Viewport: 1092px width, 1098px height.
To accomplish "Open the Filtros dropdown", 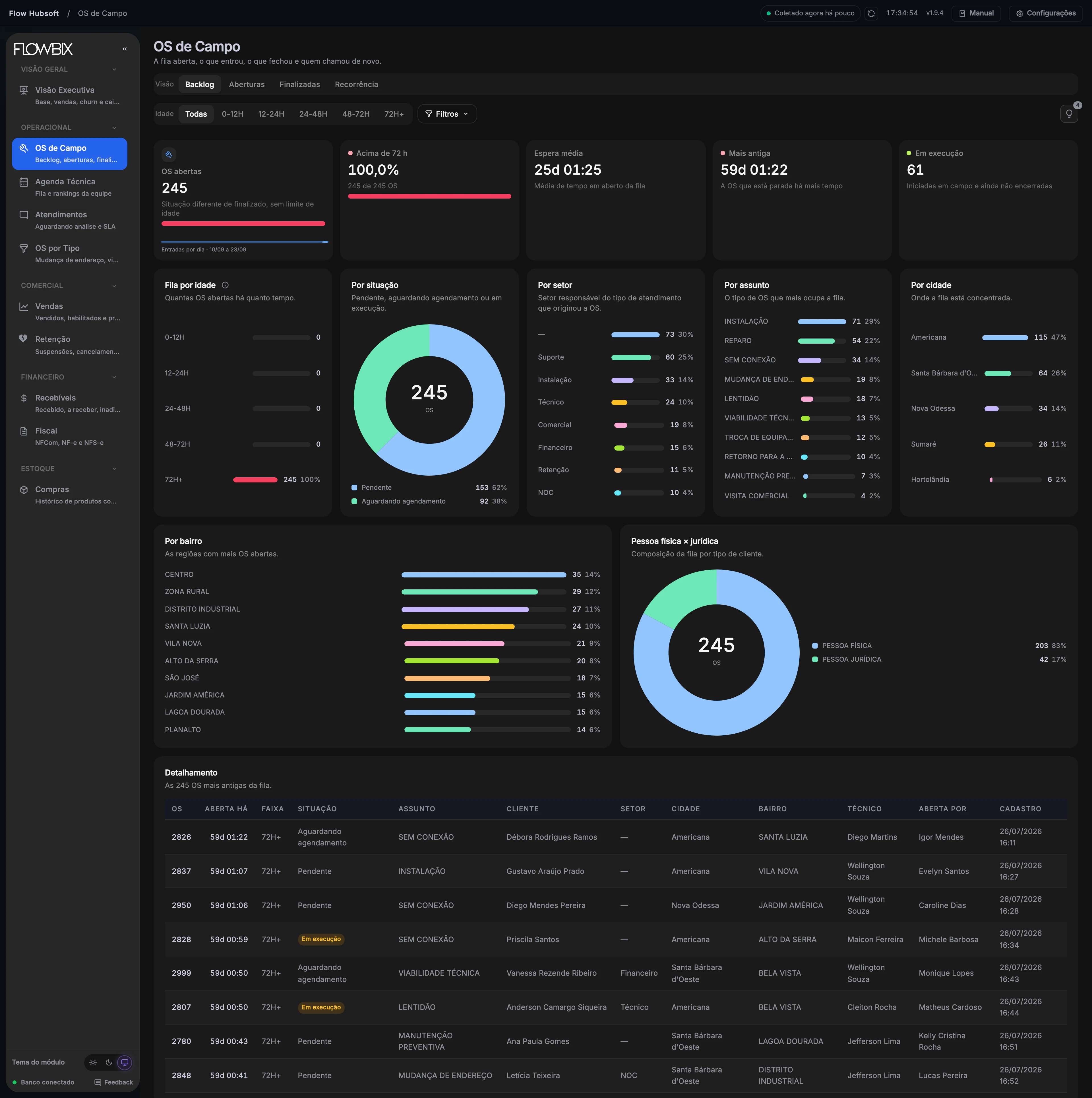I will 446,114.
